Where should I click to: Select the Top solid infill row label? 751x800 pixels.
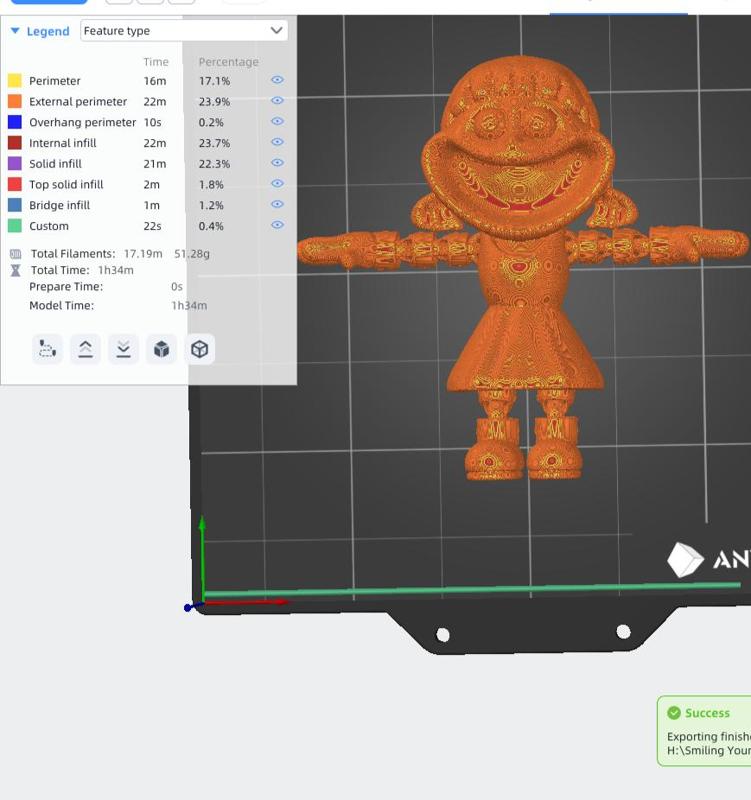(66, 184)
